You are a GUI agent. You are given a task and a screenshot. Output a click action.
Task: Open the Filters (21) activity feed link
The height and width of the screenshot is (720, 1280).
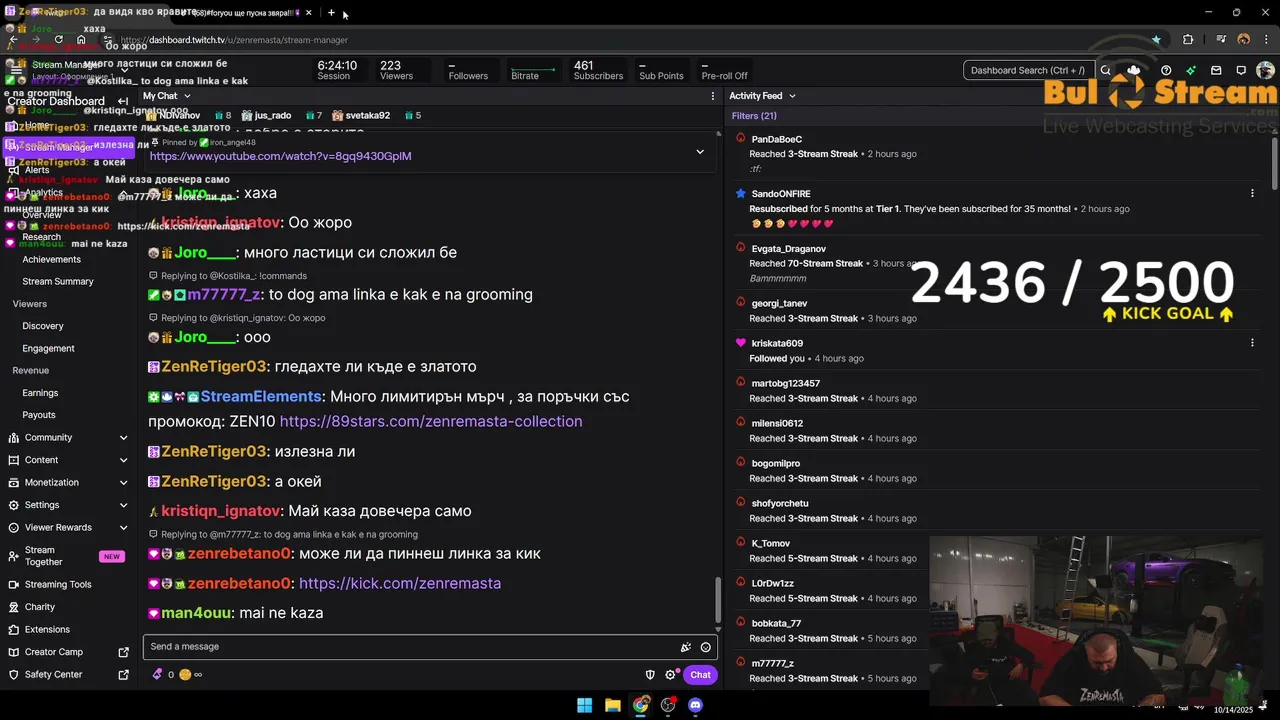(x=754, y=116)
